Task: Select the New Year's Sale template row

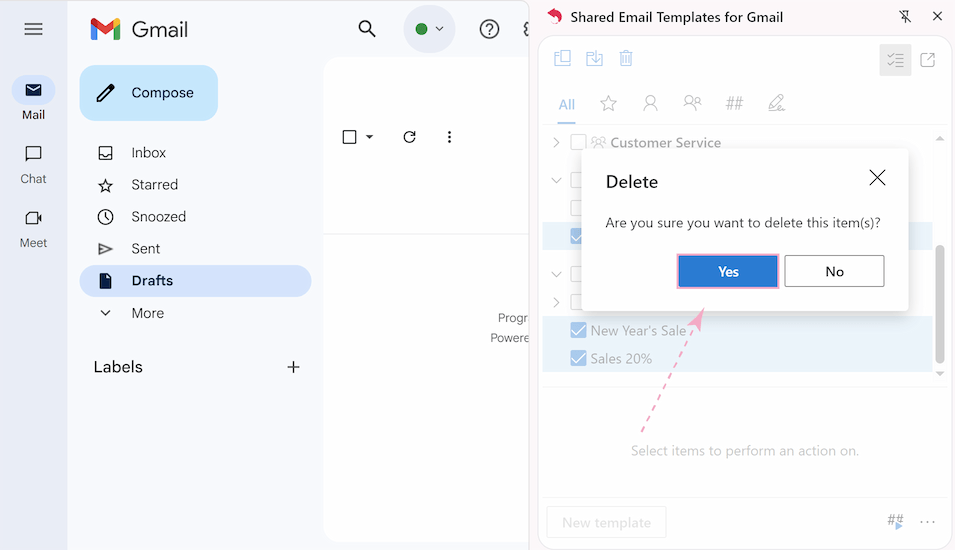Action: tap(737, 330)
